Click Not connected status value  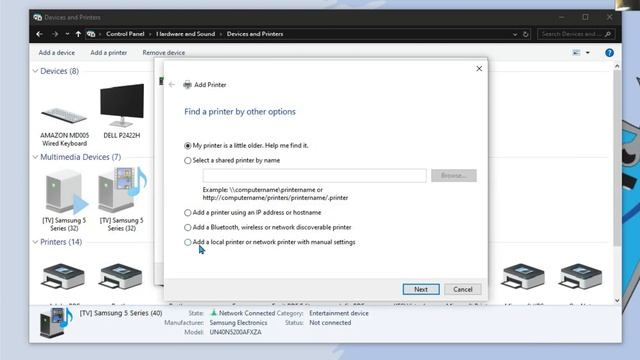(x=330, y=323)
